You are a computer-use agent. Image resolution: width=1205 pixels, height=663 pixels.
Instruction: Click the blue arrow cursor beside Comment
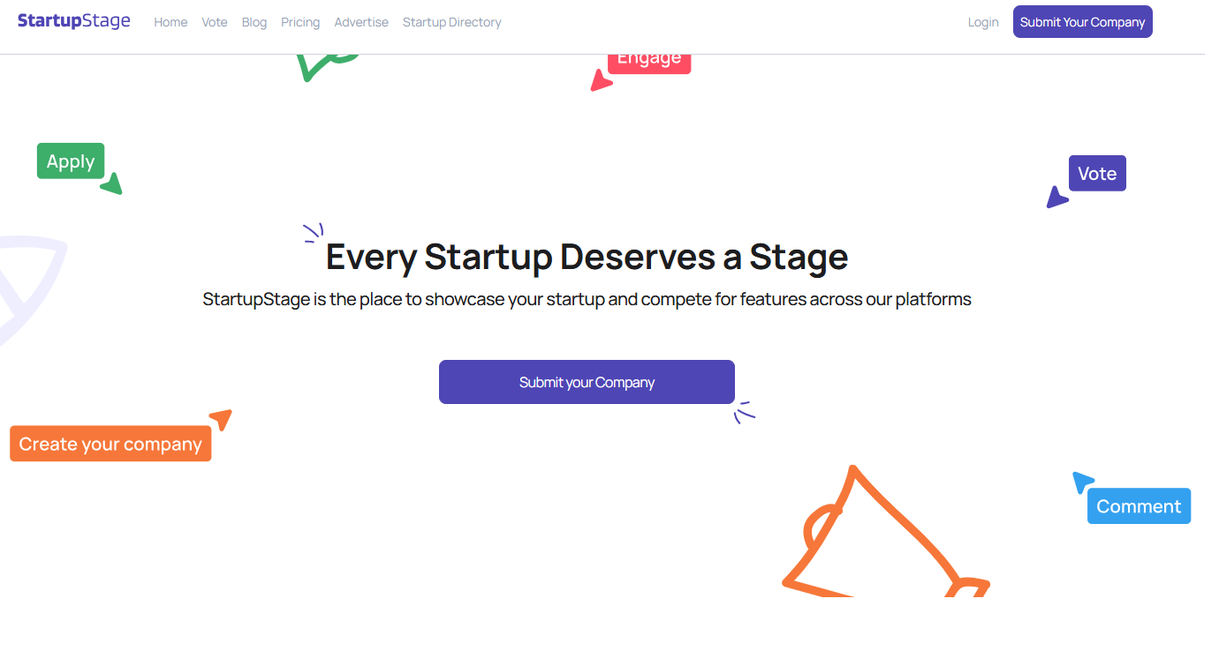coord(1083,482)
